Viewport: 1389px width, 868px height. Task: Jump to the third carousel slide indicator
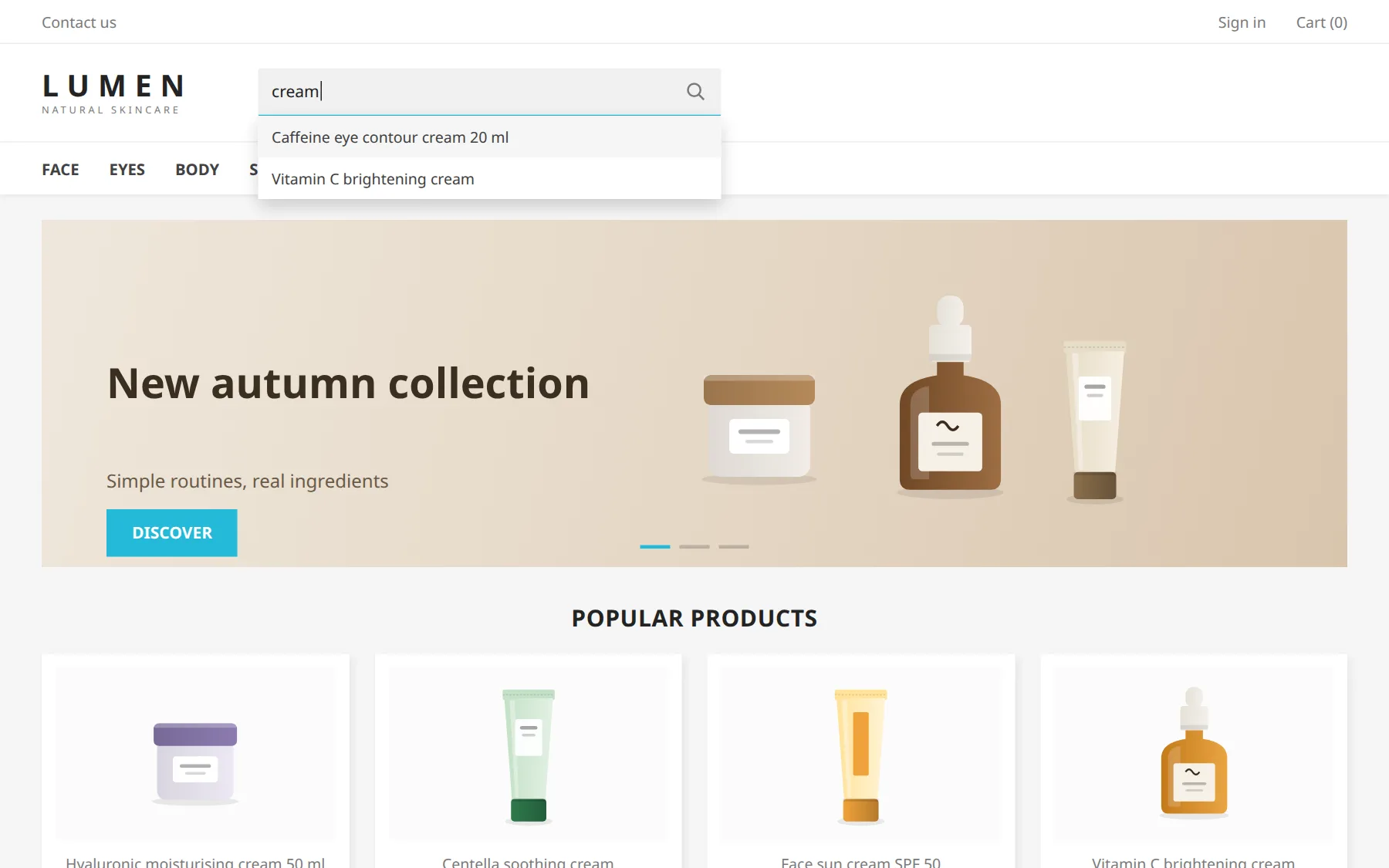[734, 546]
